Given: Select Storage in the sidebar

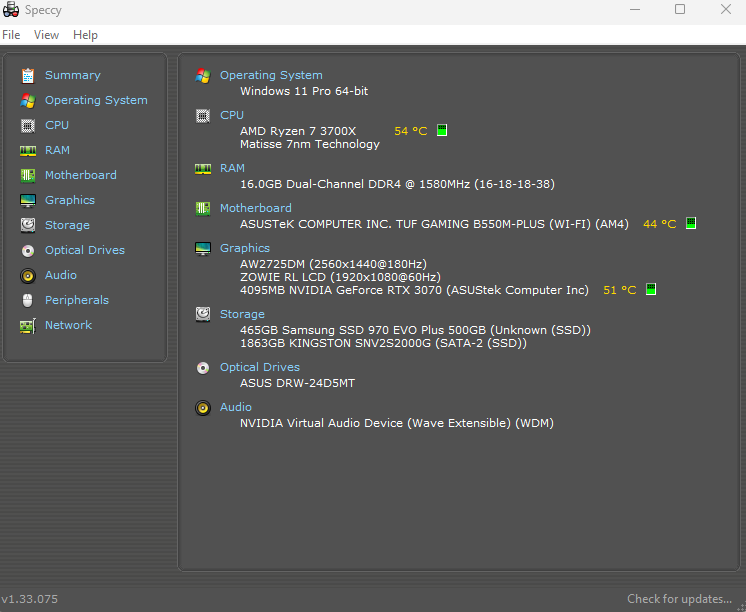Looking at the screenshot, I should coord(67,225).
